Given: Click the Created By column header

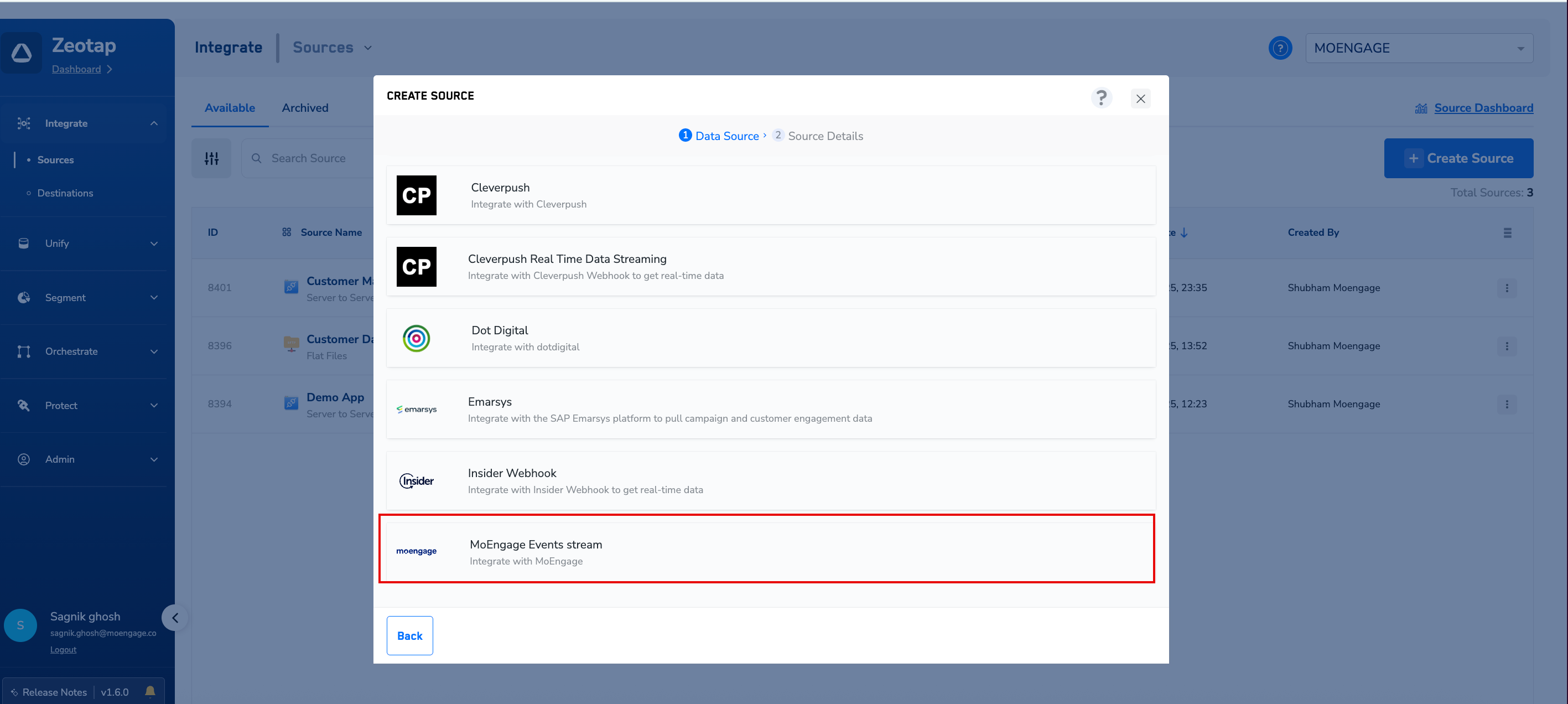Looking at the screenshot, I should [x=1313, y=232].
